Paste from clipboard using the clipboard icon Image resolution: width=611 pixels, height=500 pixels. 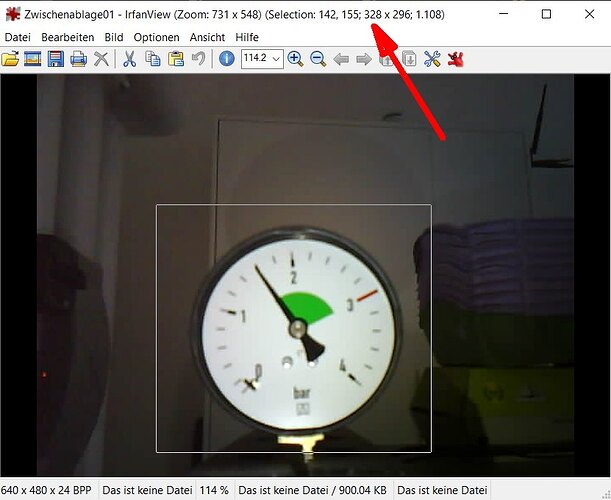(x=176, y=59)
